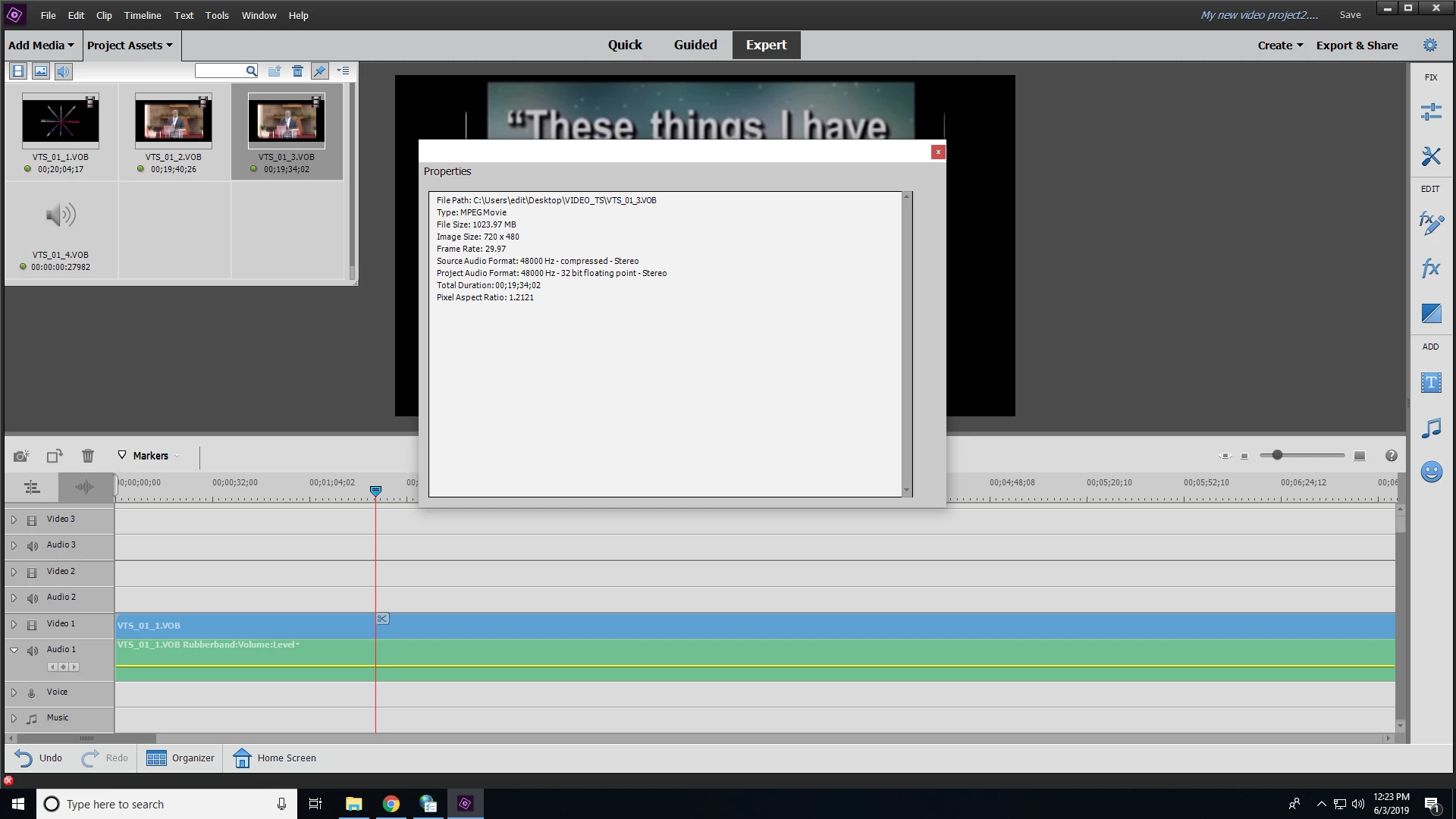Open the Timeline menu

pos(143,15)
